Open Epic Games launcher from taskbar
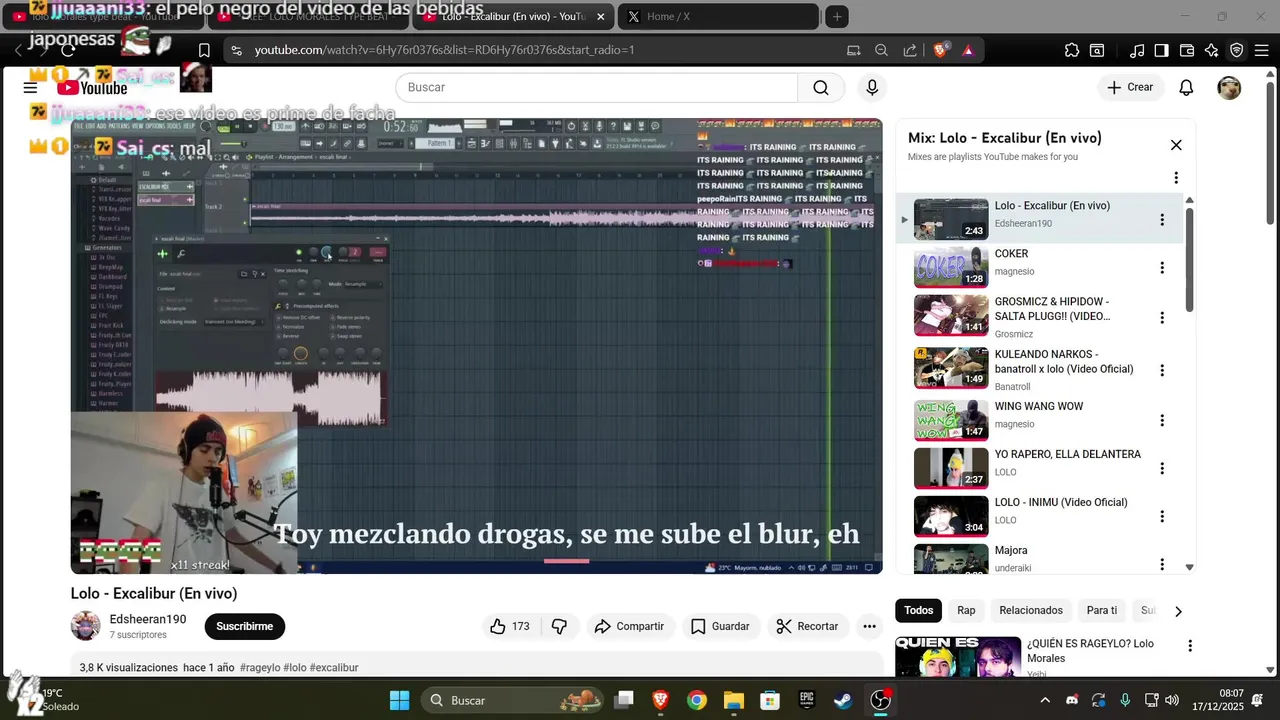The width and height of the screenshot is (1280, 720). click(x=806, y=700)
